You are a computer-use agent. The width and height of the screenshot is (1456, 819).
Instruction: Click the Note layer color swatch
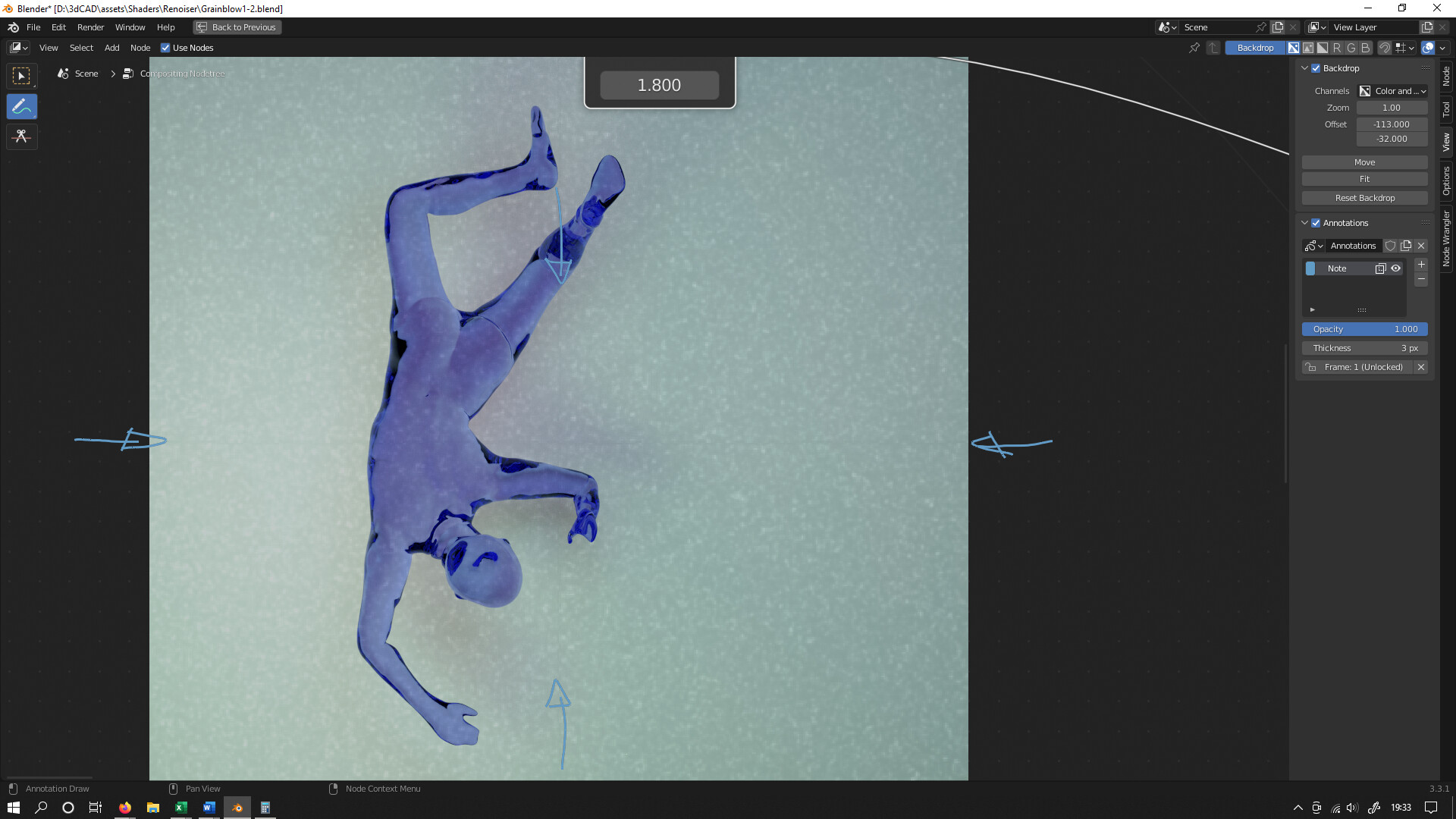1310,268
